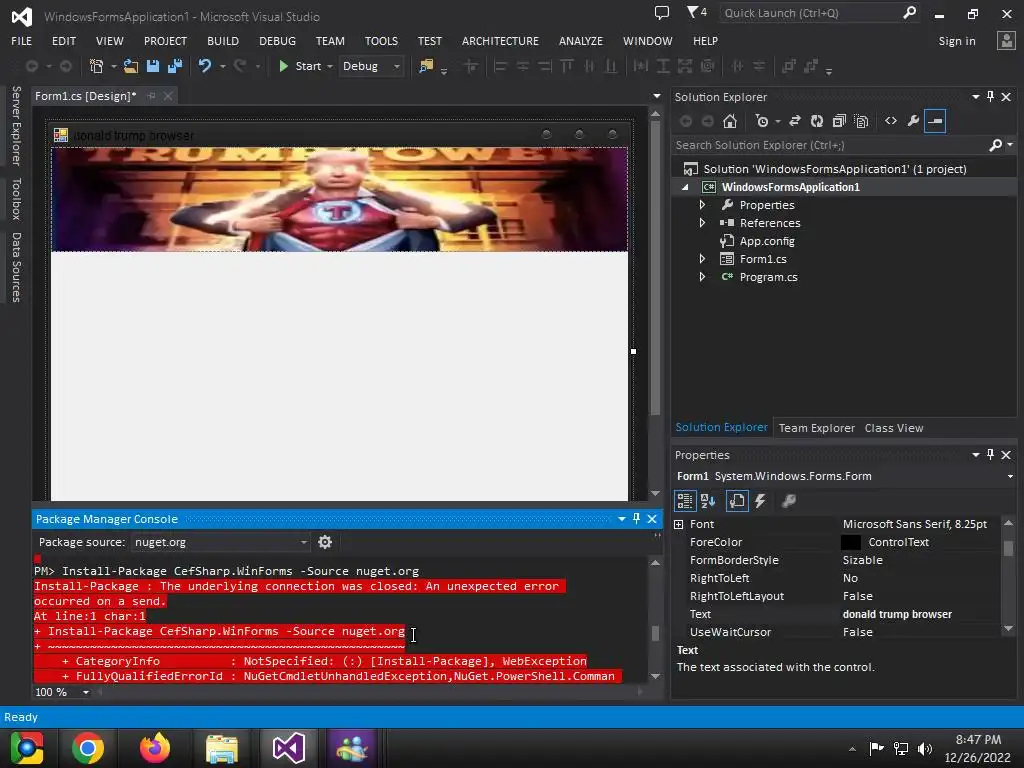The height and width of the screenshot is (768, 1024).
Task: Close the Form1.cs [Design] tab
Action: 168,96
